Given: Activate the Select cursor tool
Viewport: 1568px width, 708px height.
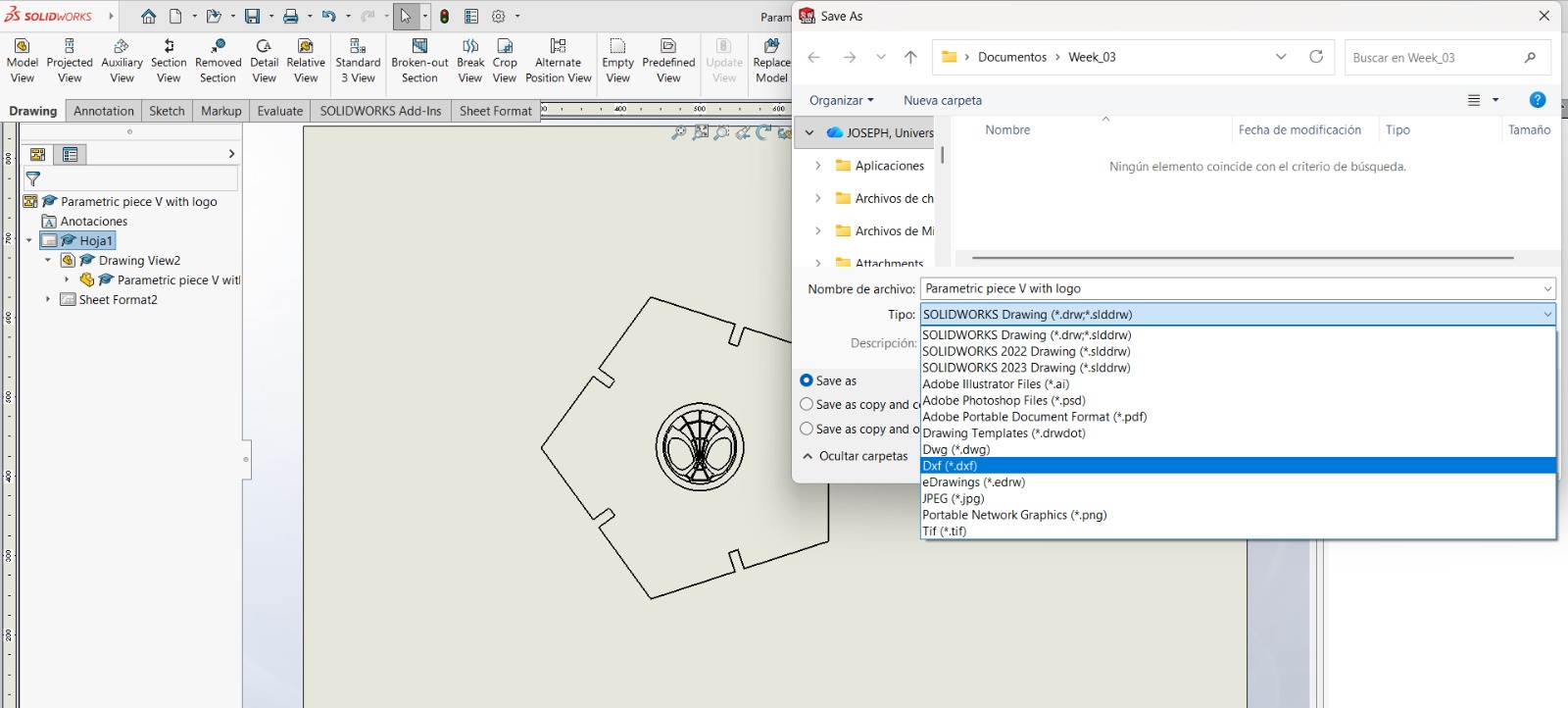Looking at the screenshot, I should (x=406, y=17).
